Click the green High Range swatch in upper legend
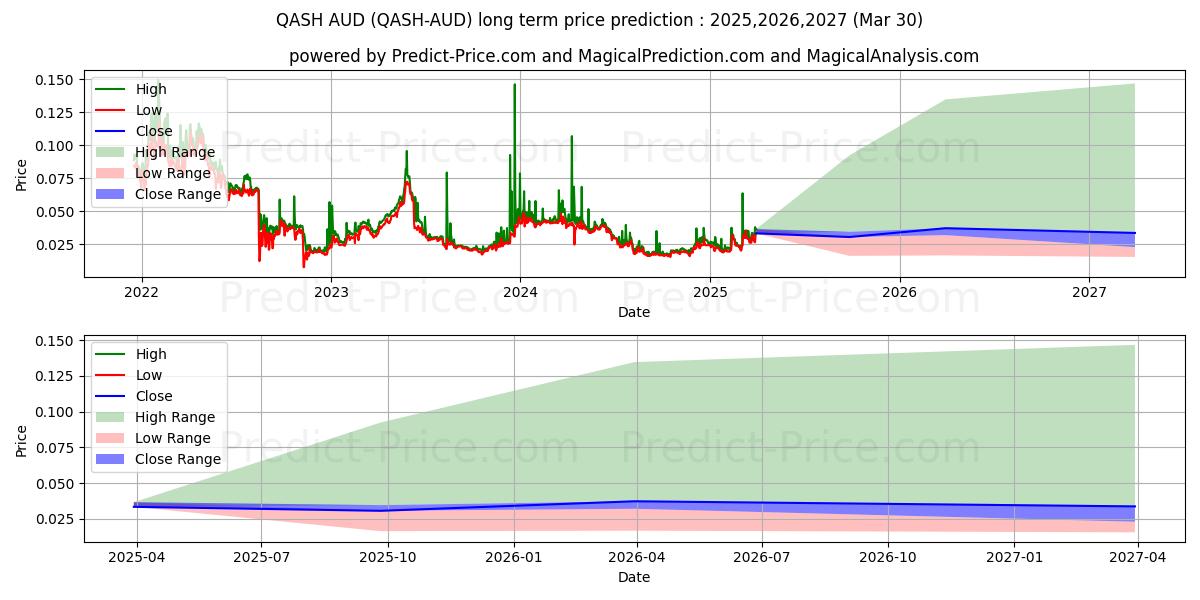Viewport: 1200px width, 600px height. coord(113,152)
